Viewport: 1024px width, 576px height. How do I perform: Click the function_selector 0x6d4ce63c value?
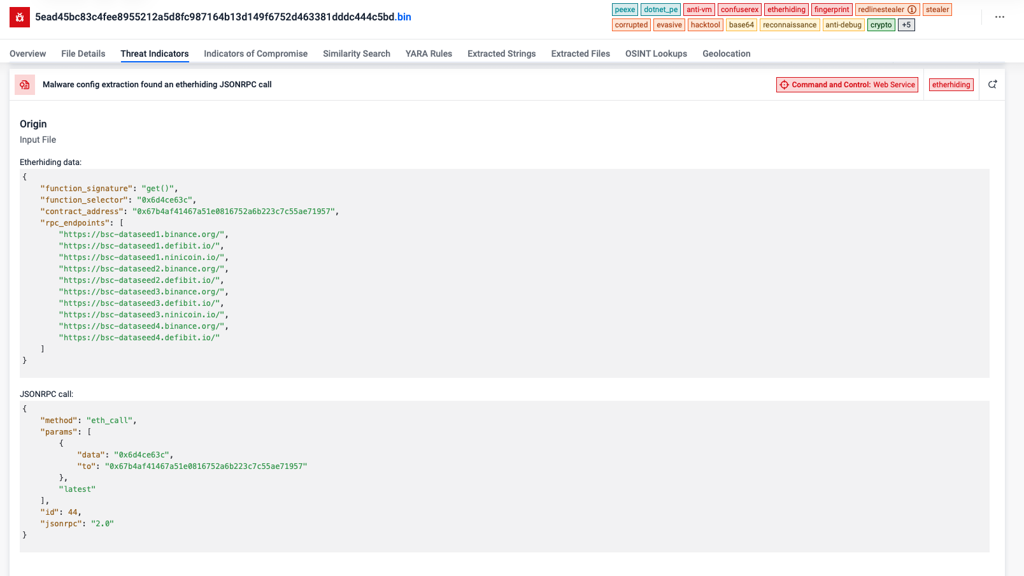(x=165, y=200)
